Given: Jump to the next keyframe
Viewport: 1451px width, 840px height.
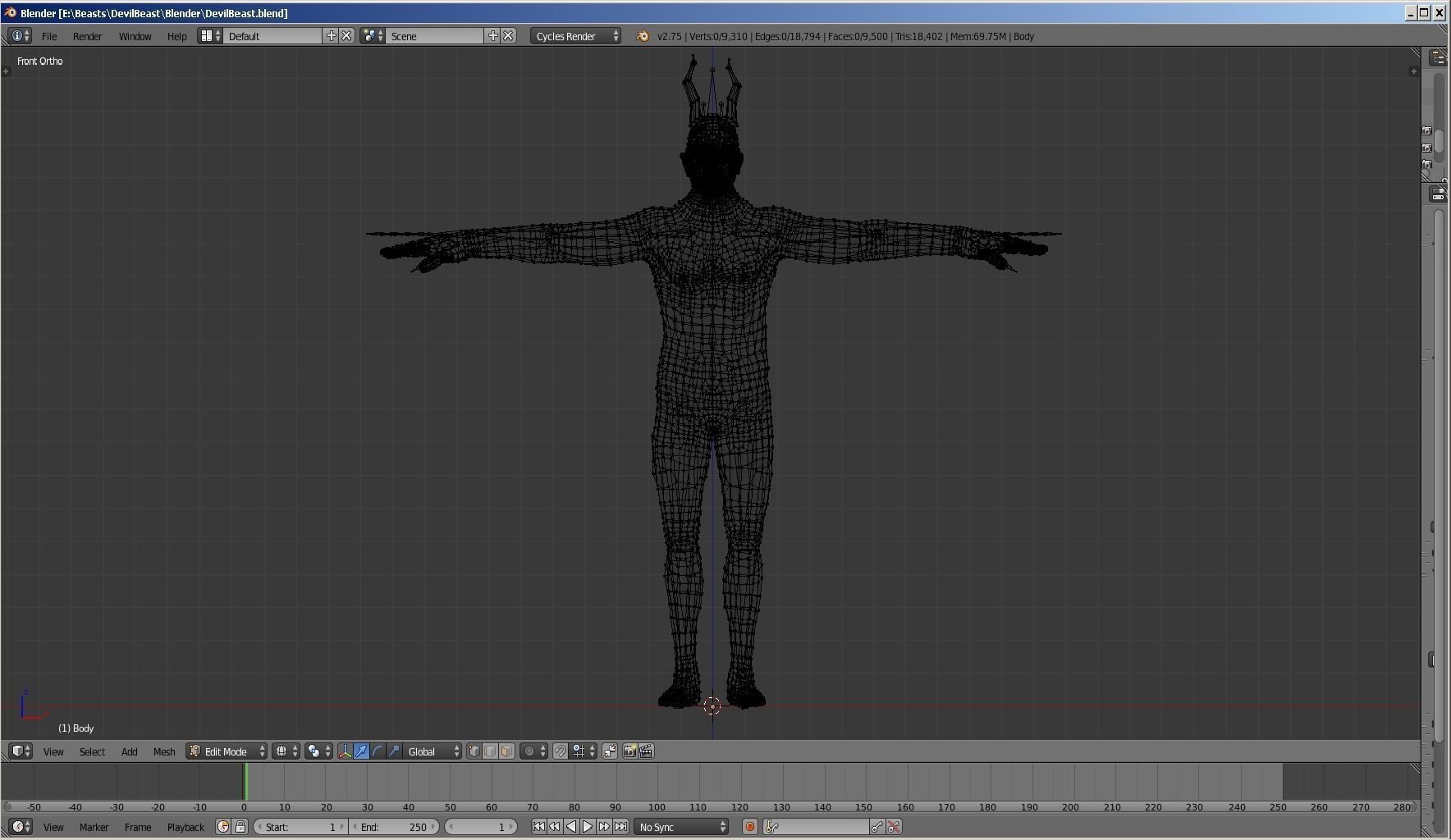Looking at the screenshot, I should pos(604,827).
